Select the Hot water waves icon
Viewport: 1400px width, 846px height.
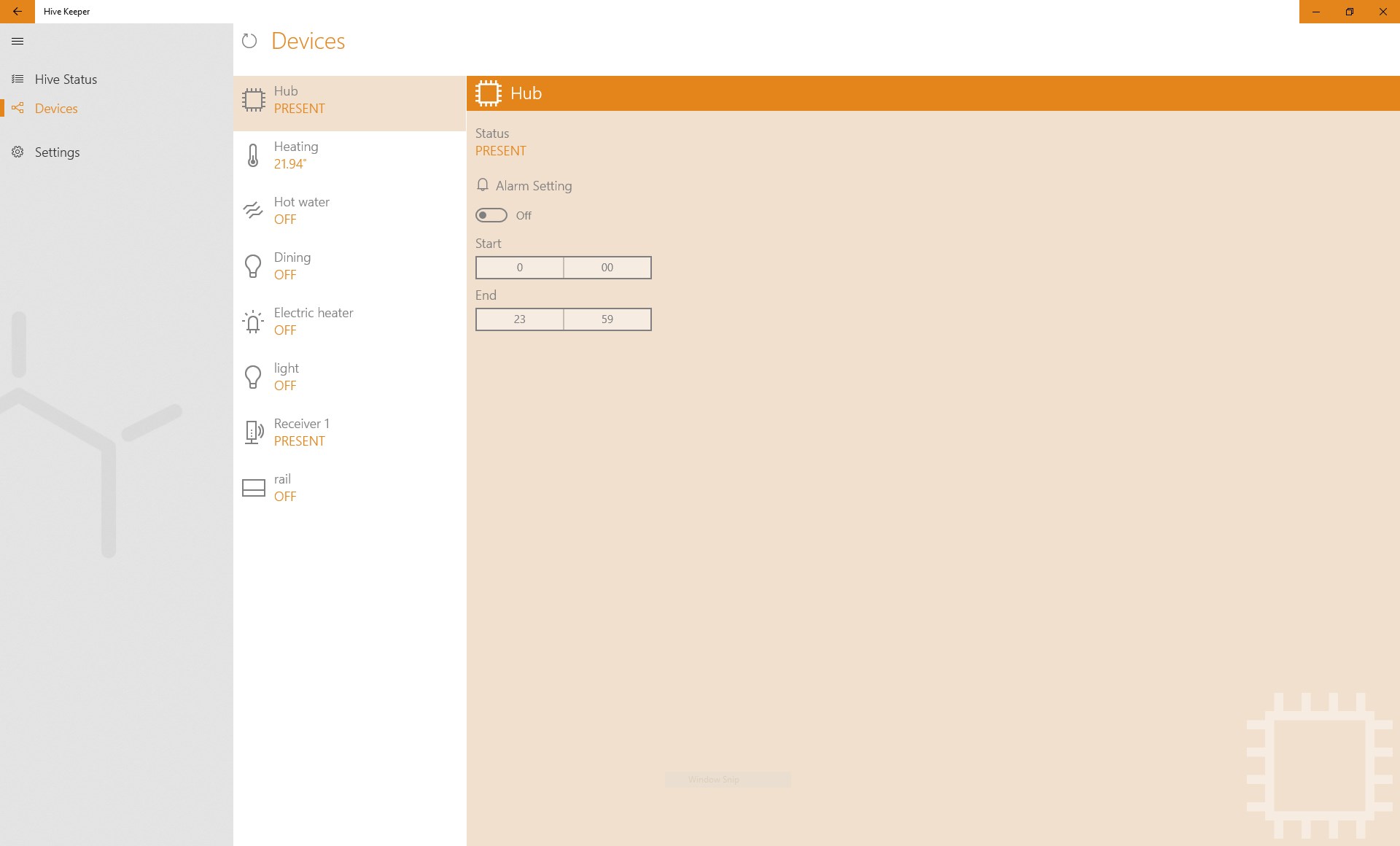click(253, 211)
